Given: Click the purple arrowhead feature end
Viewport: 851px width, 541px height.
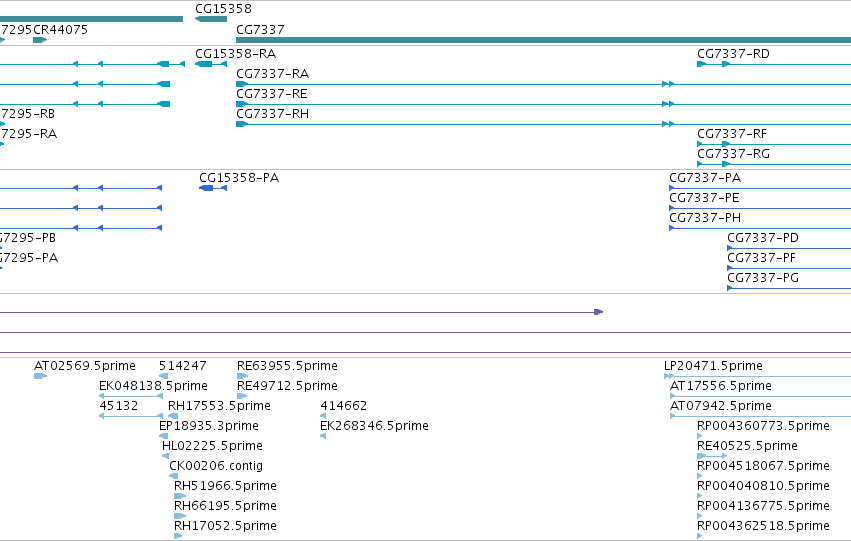Looking at the screenshot, I should [x=599, y=312].
